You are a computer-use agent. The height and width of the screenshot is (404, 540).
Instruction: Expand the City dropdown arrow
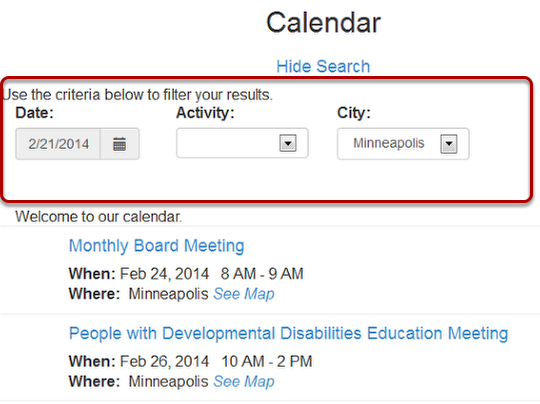[449, 144]
